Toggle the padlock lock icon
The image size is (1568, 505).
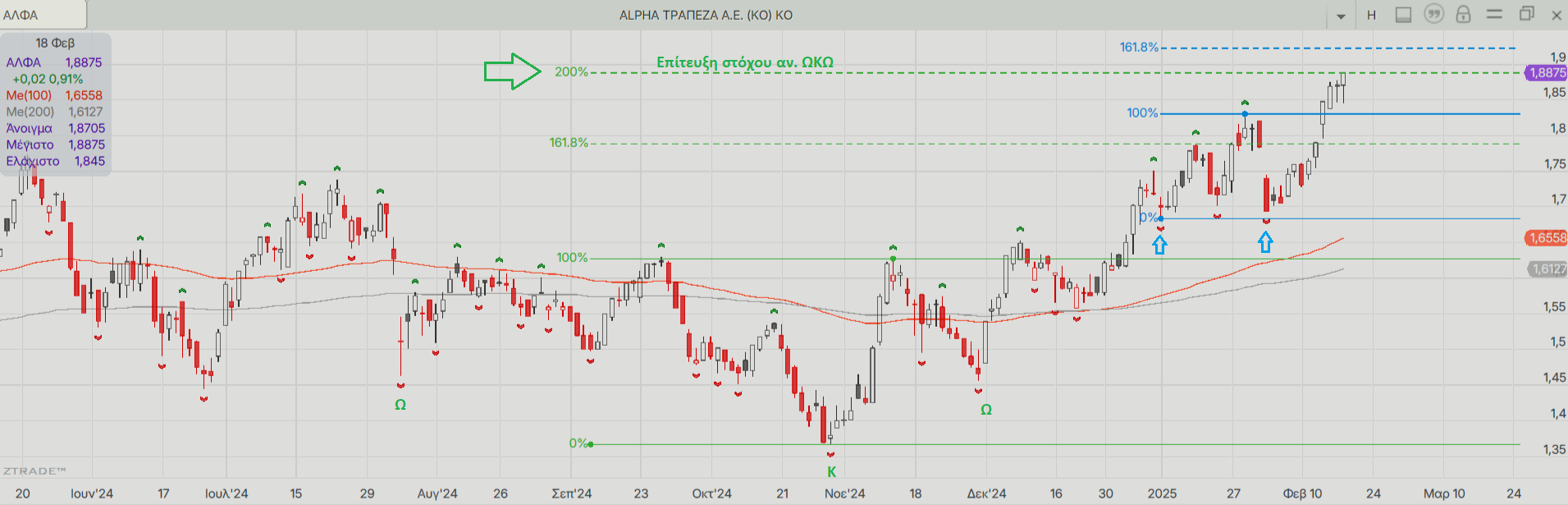(x=1463, y=14)
